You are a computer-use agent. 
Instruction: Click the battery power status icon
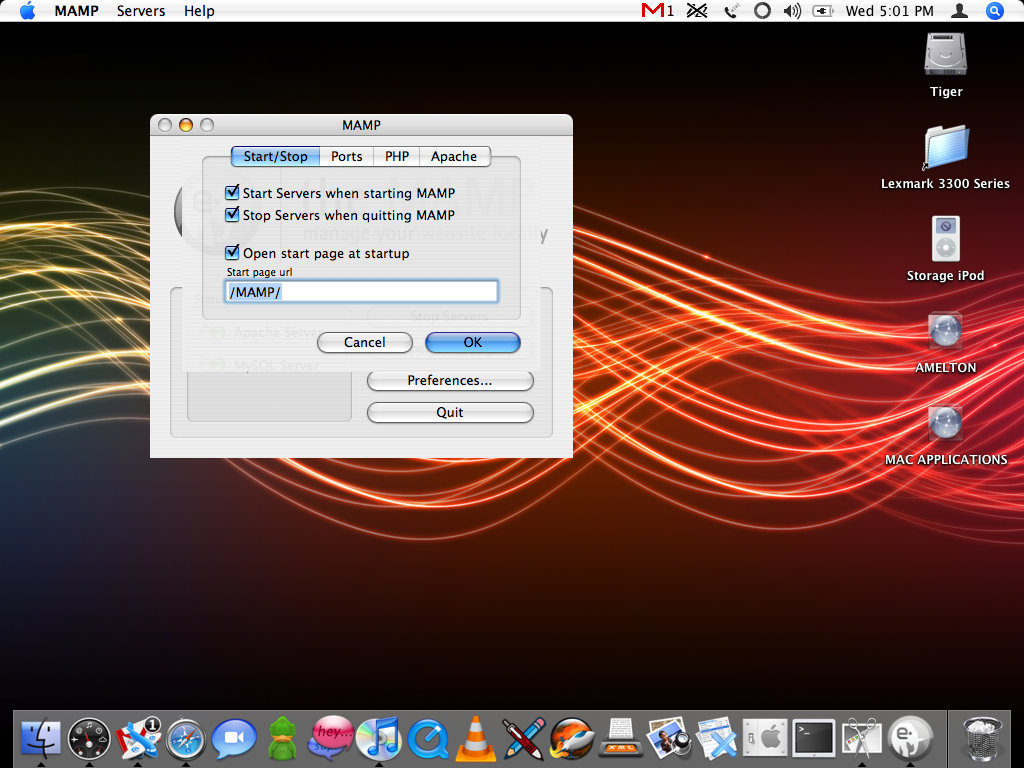823,10
